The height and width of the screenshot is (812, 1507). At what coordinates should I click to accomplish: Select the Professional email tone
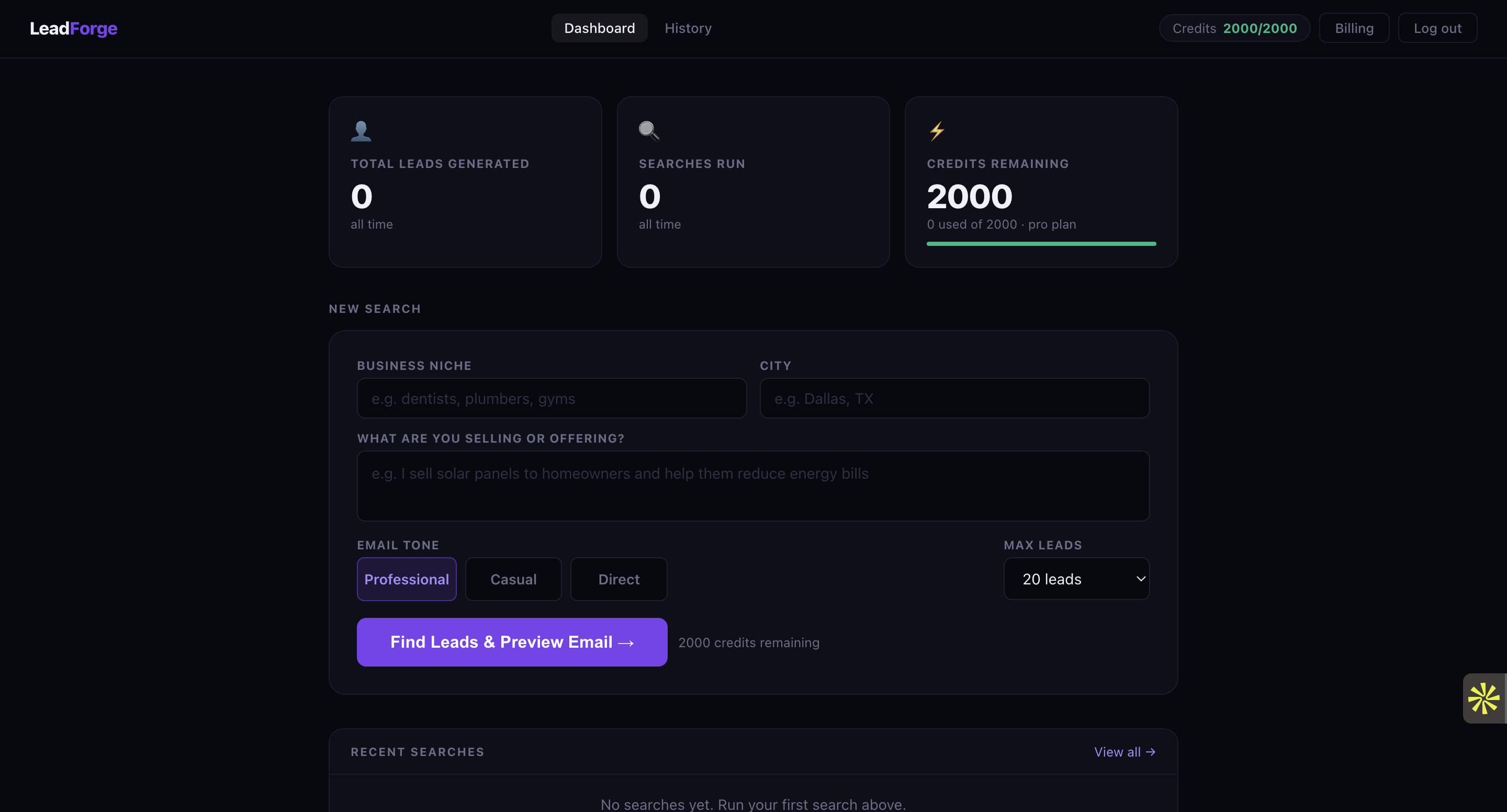(407, 579)
